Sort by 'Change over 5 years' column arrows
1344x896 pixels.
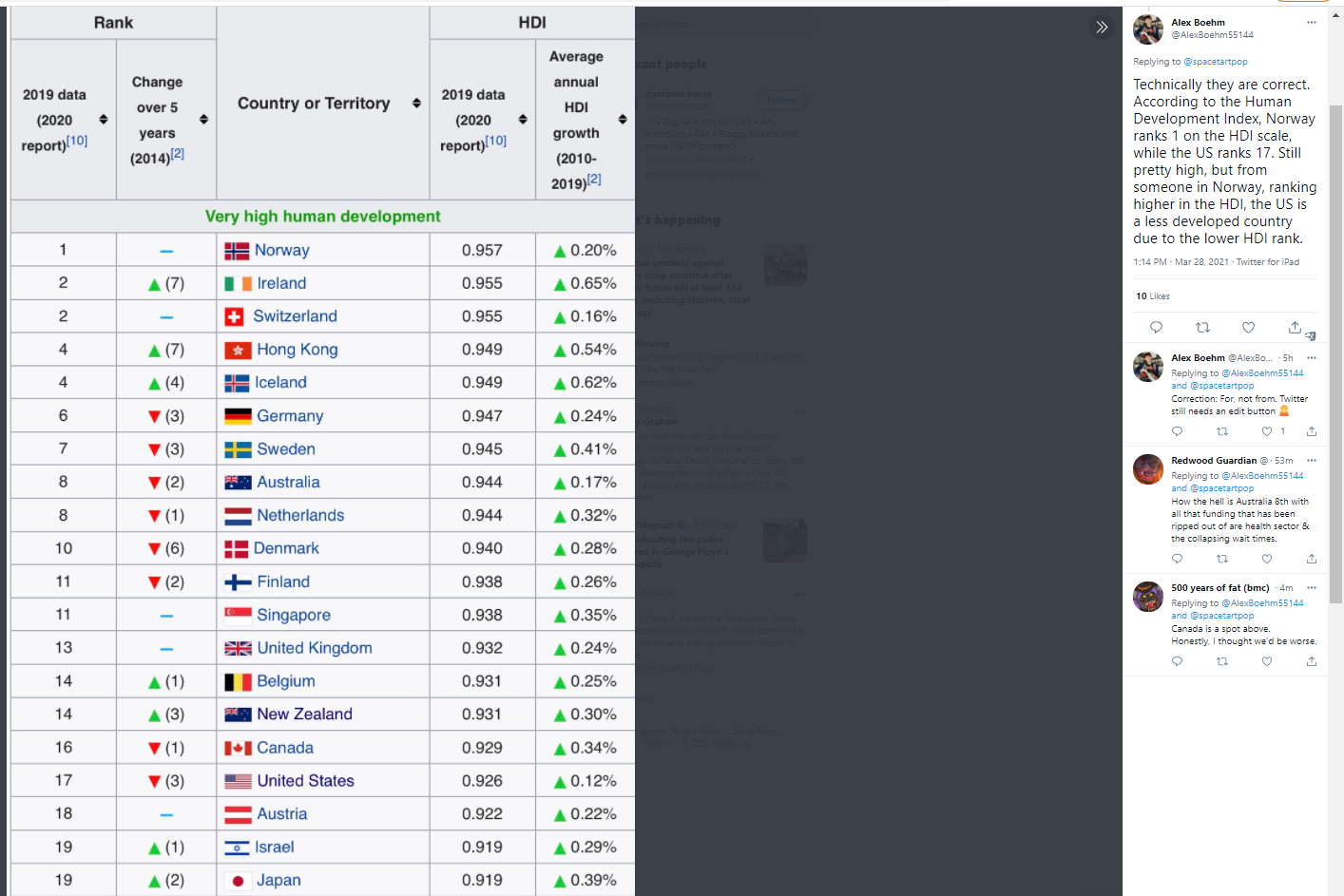pos(203,120)
